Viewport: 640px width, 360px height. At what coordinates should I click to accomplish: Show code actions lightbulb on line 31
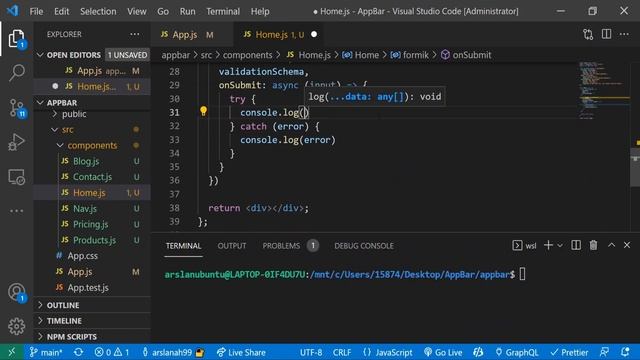click(203, 111)
